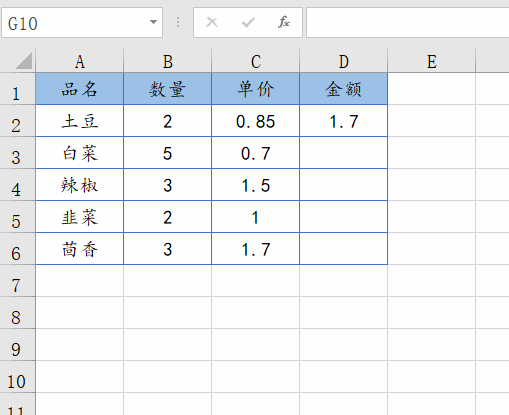Image resolution: width=509 pixels, height=415 pixels.
Task: Click the formula bar resize dots handle
Action: 178,22
